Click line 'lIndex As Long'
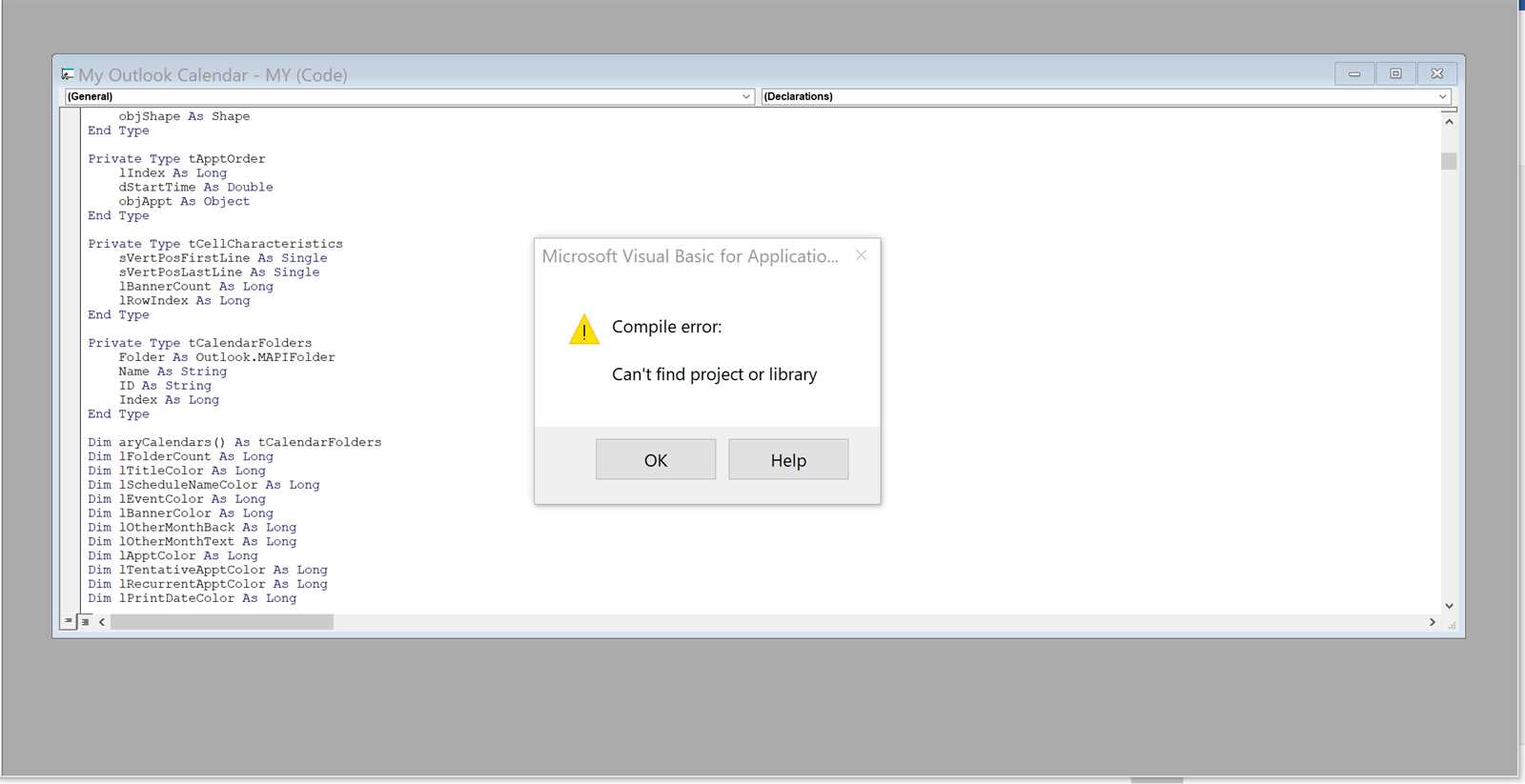 coord(173,173)
